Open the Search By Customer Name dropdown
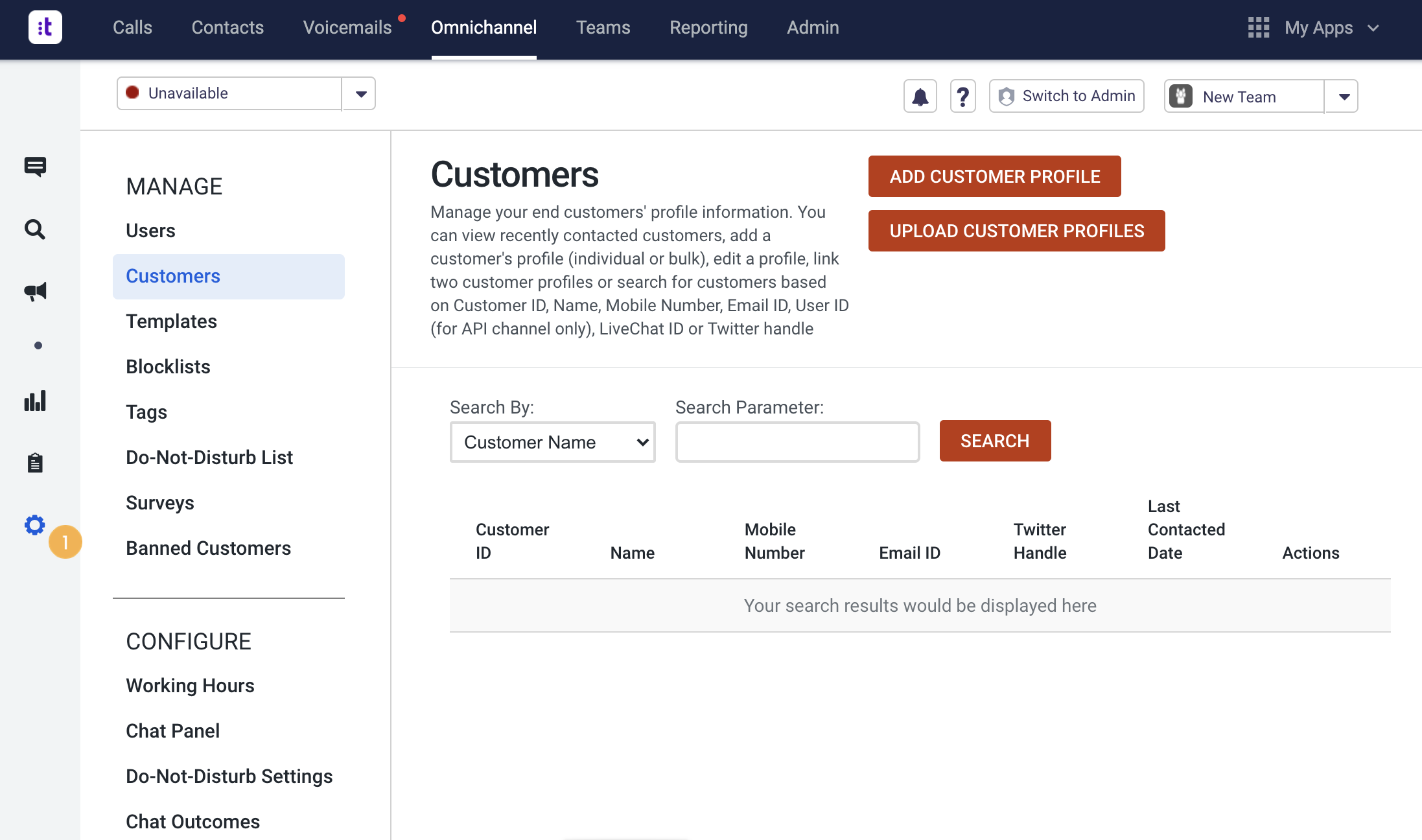This screenshot has height=840, width=1422. pos(553,442)
